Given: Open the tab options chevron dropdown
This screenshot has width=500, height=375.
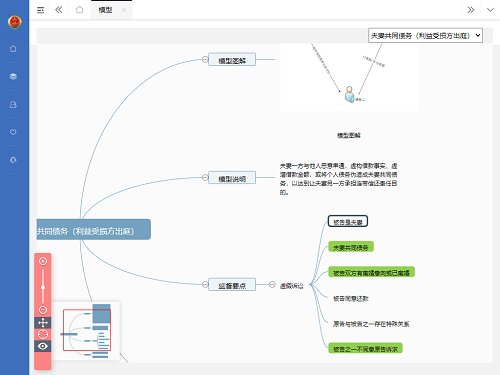Looking at the screenshot, I should pos(490,10).
